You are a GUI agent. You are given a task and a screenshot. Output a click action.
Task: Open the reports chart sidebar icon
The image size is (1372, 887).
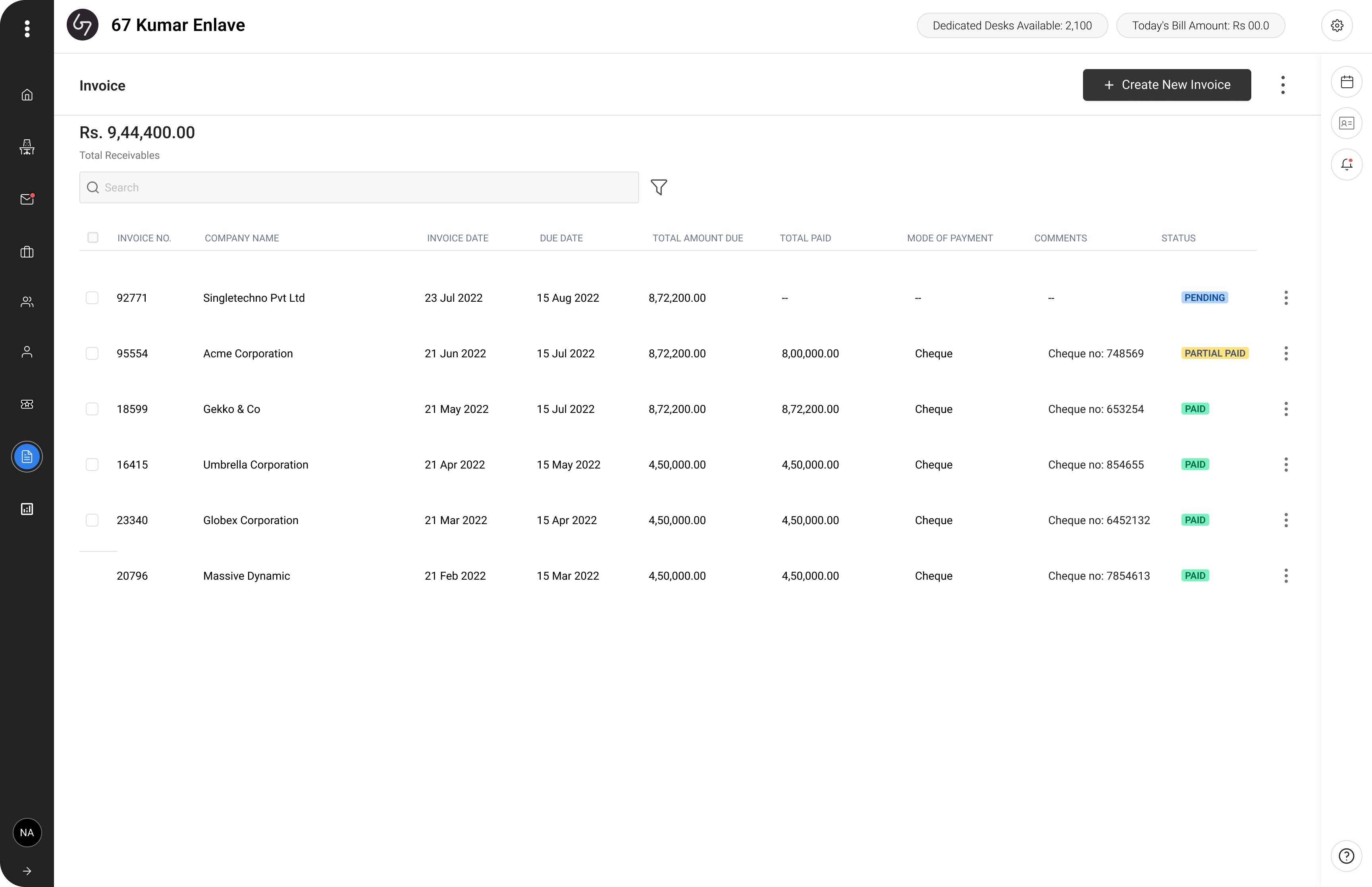point(27,509)
